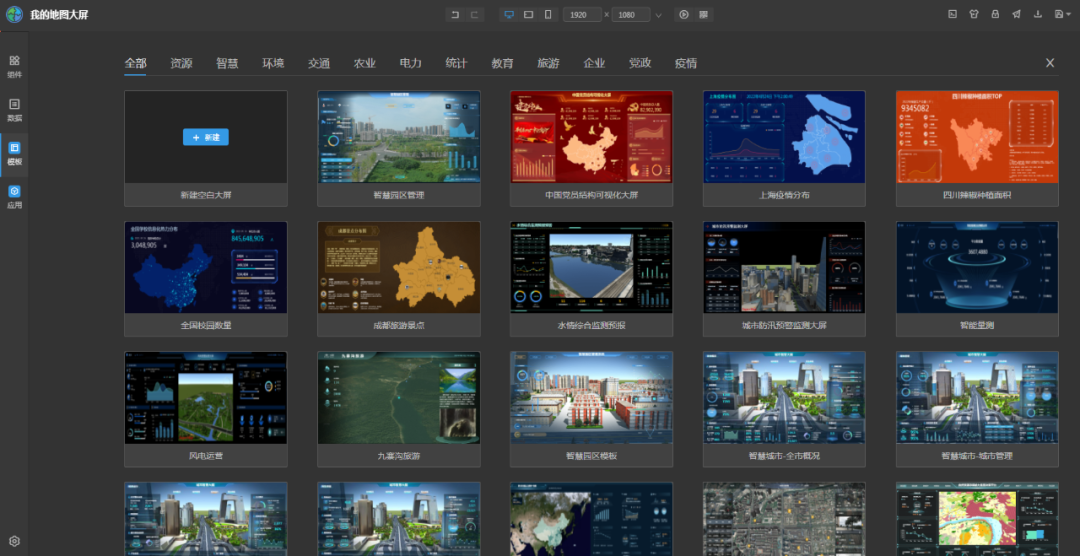Select the 智慧 category tab
This screenshot has height=556, width=1080.
[x=227, y=63]
